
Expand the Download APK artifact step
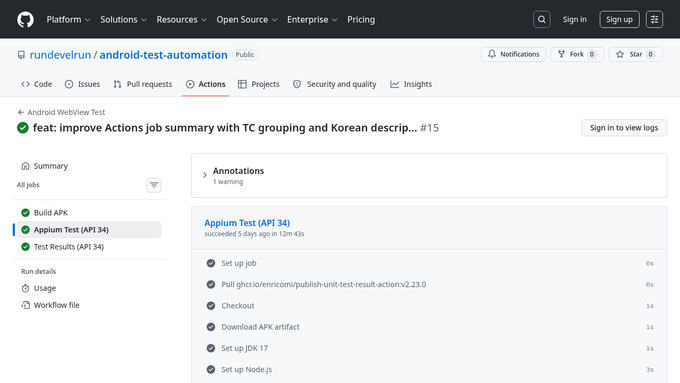(x=429, y=327)
